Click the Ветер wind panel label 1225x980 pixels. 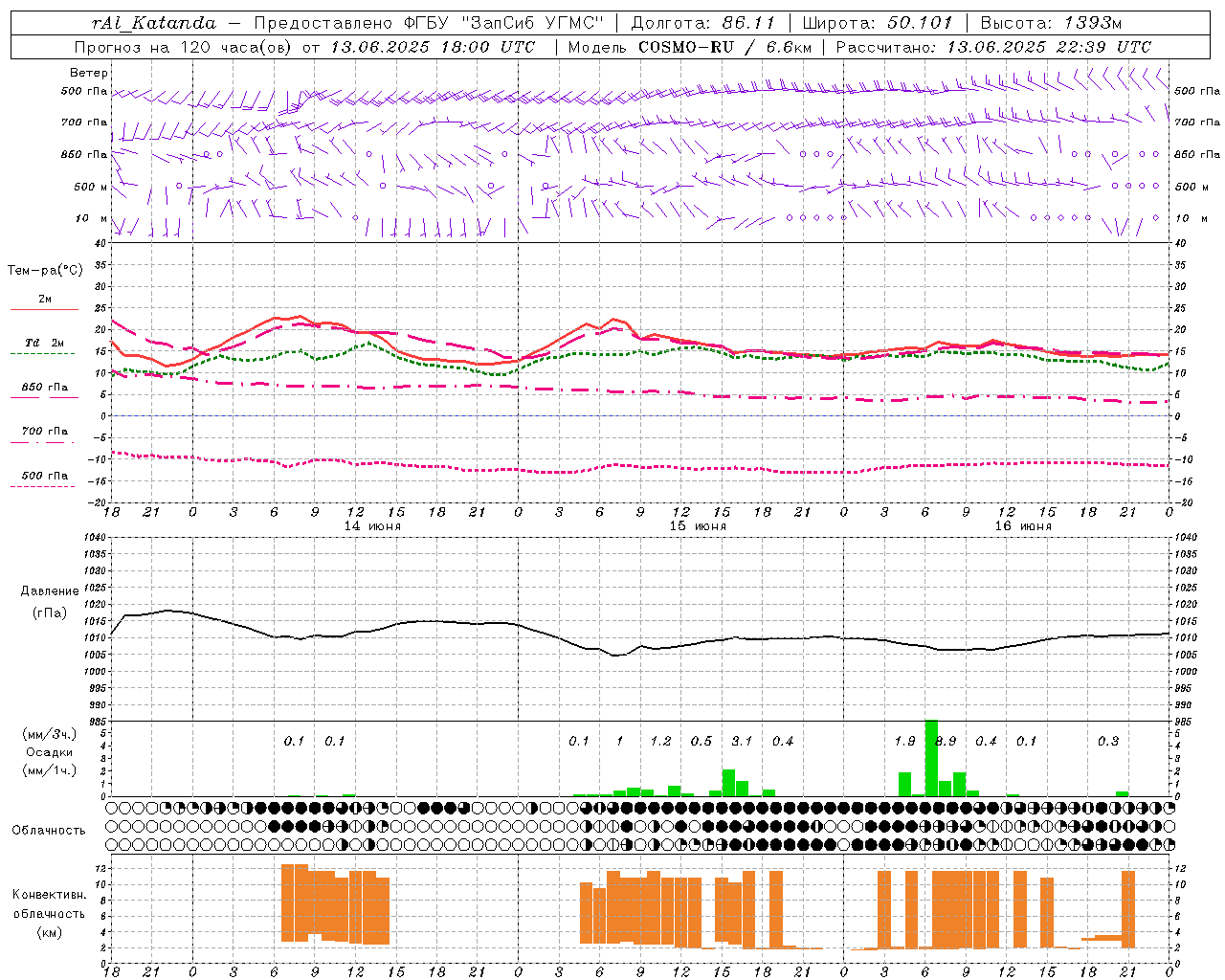click(x=89, y=73)
